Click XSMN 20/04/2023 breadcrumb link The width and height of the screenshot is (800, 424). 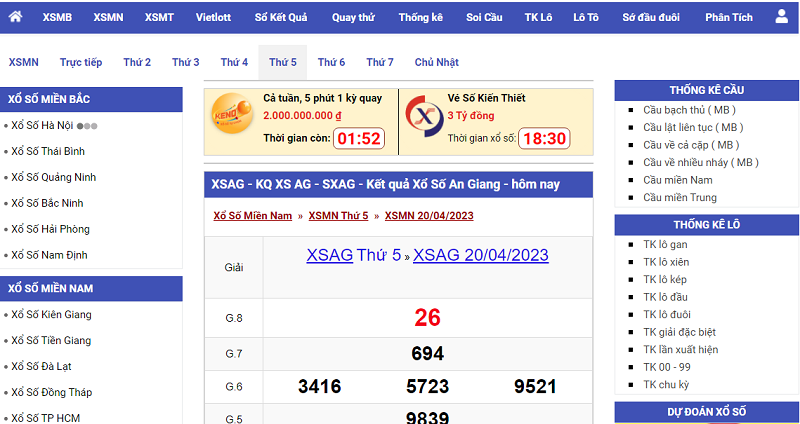429,216
